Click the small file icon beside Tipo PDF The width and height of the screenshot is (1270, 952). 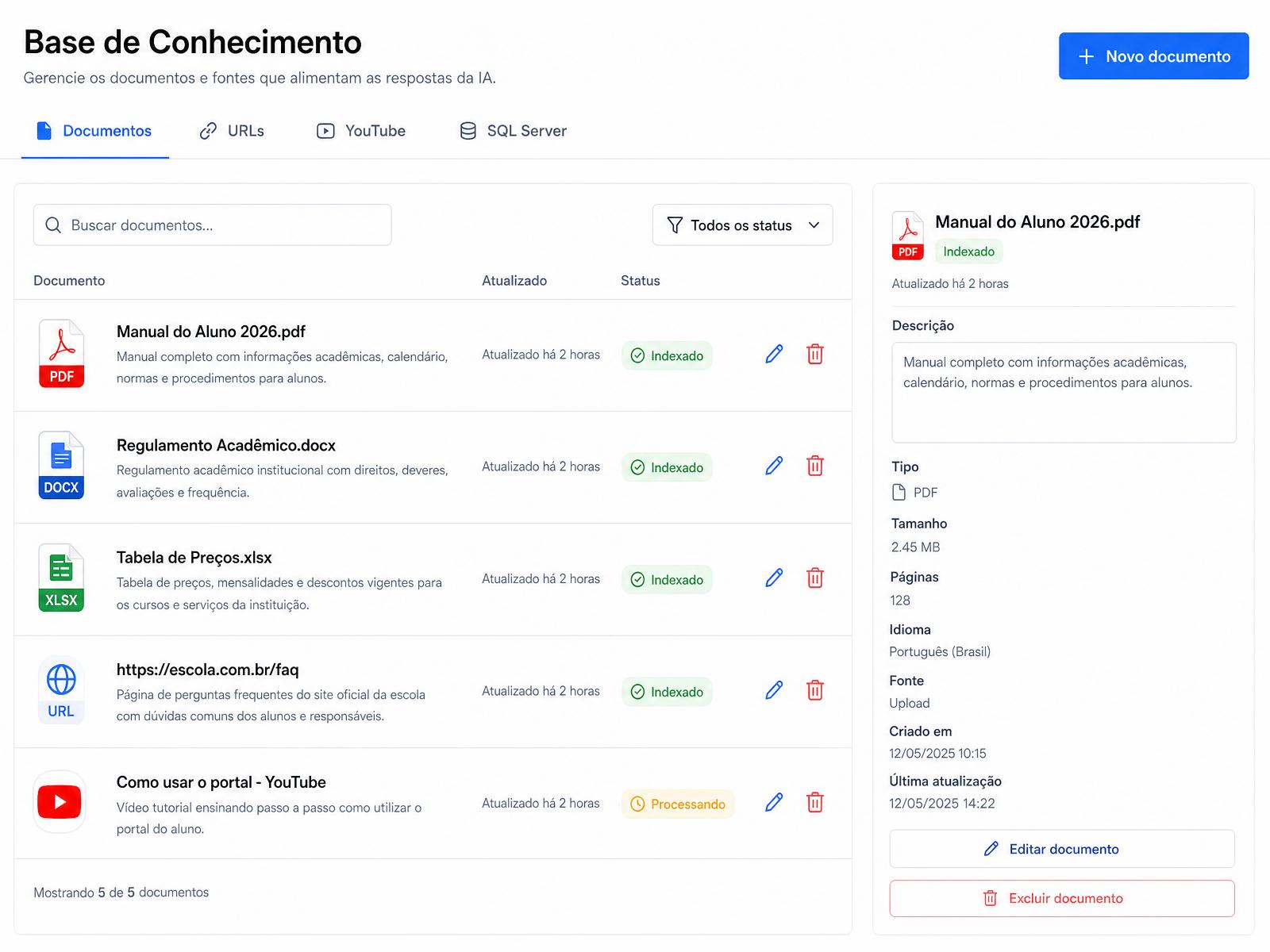pyautogui.click(x=899, y=493)
